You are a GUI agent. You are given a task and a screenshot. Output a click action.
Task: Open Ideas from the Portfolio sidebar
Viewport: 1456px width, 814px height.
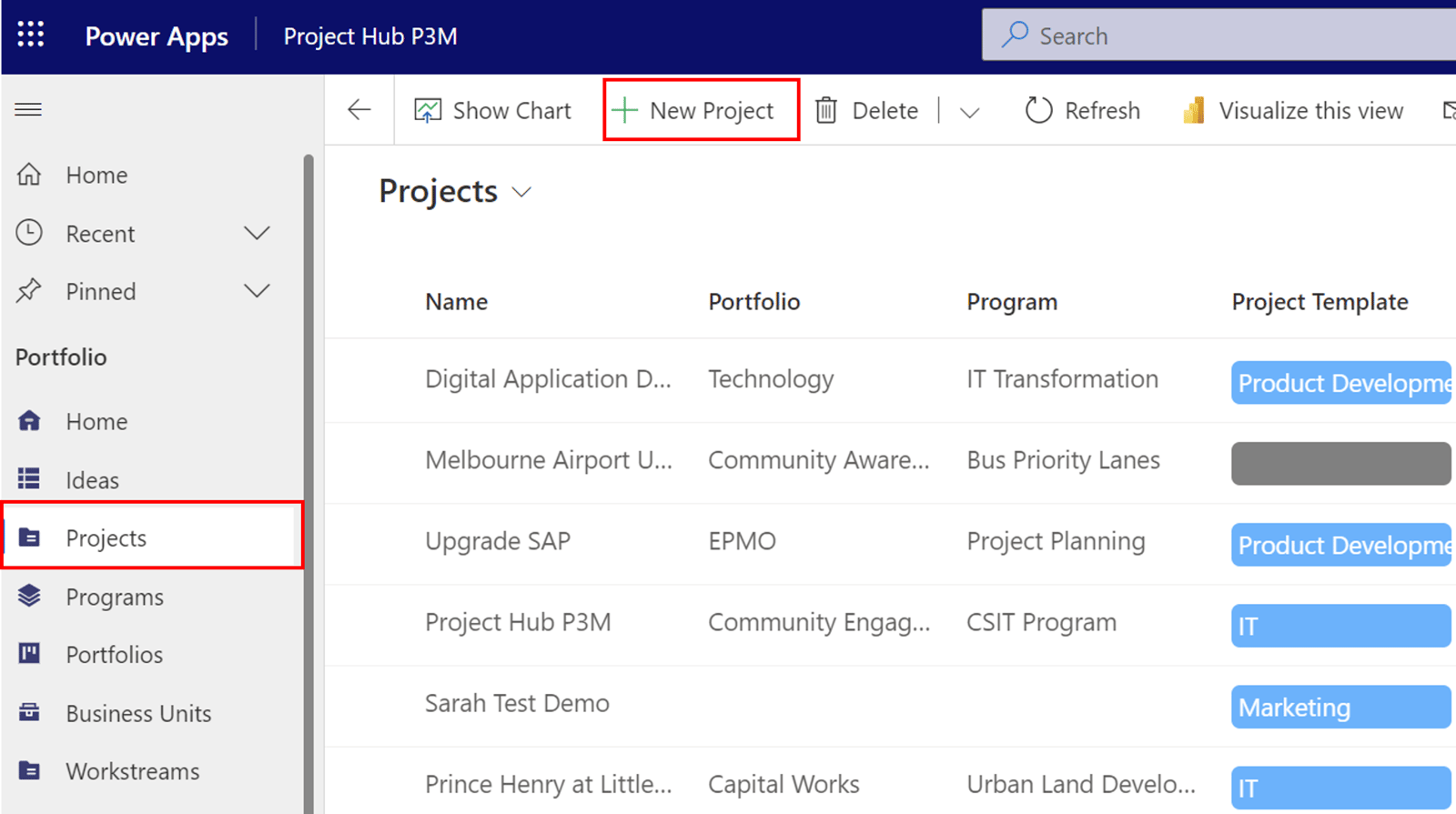click(x=92, y=480)
